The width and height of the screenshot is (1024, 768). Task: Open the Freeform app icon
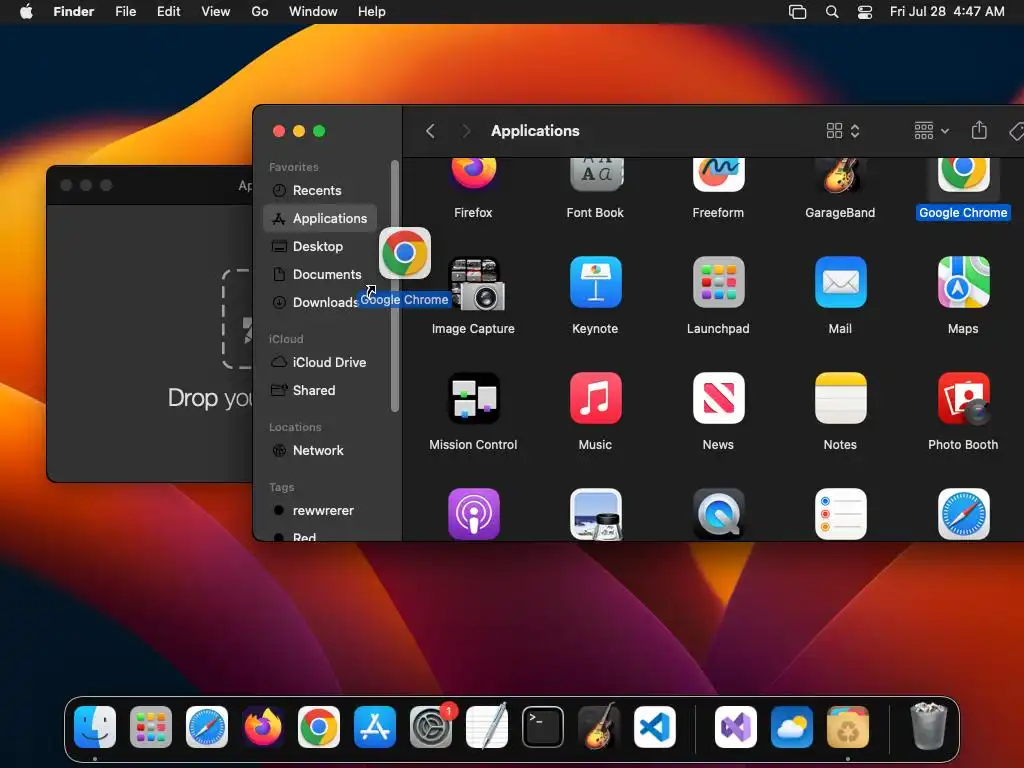718,174
